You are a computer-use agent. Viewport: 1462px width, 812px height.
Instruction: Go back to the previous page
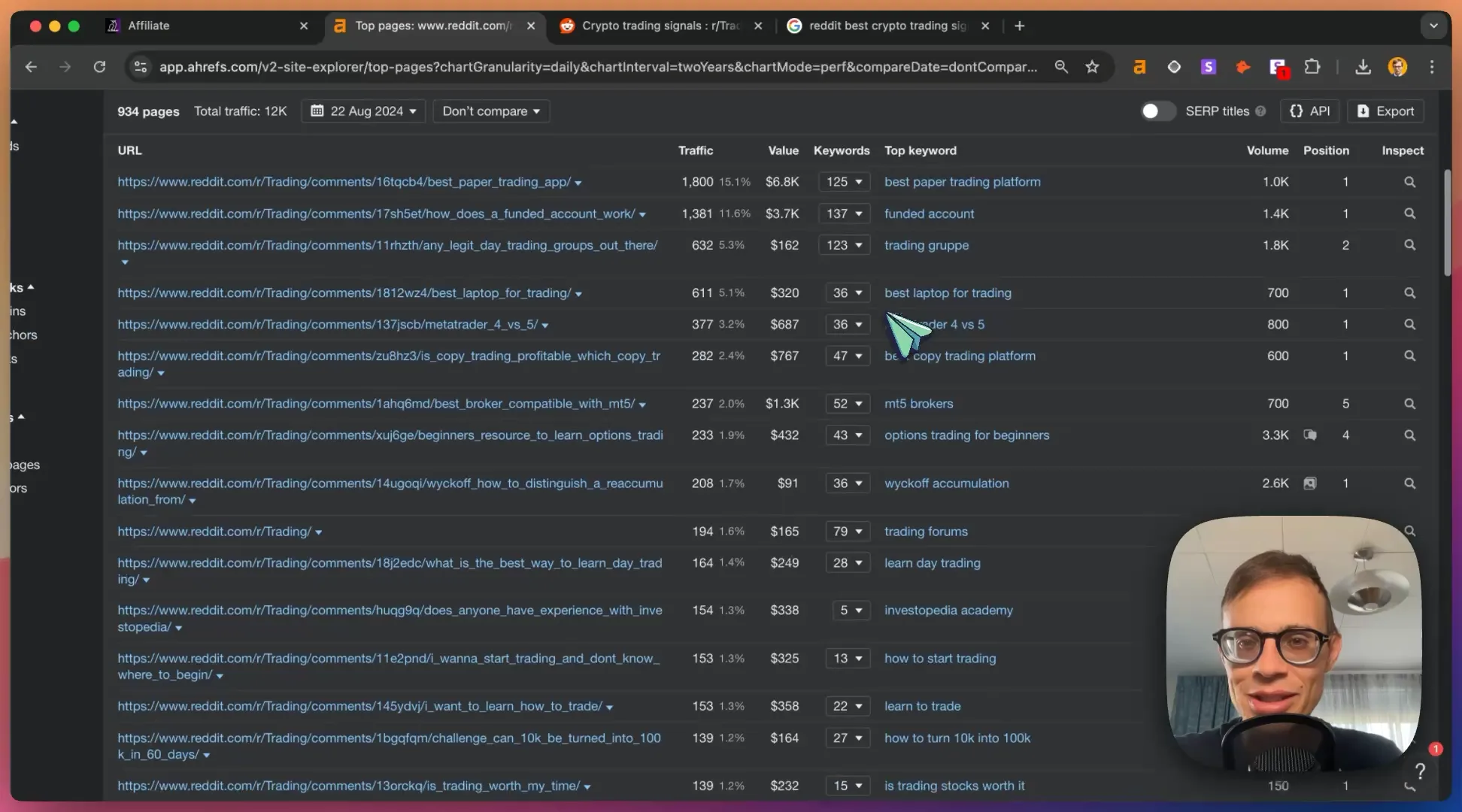31,67
